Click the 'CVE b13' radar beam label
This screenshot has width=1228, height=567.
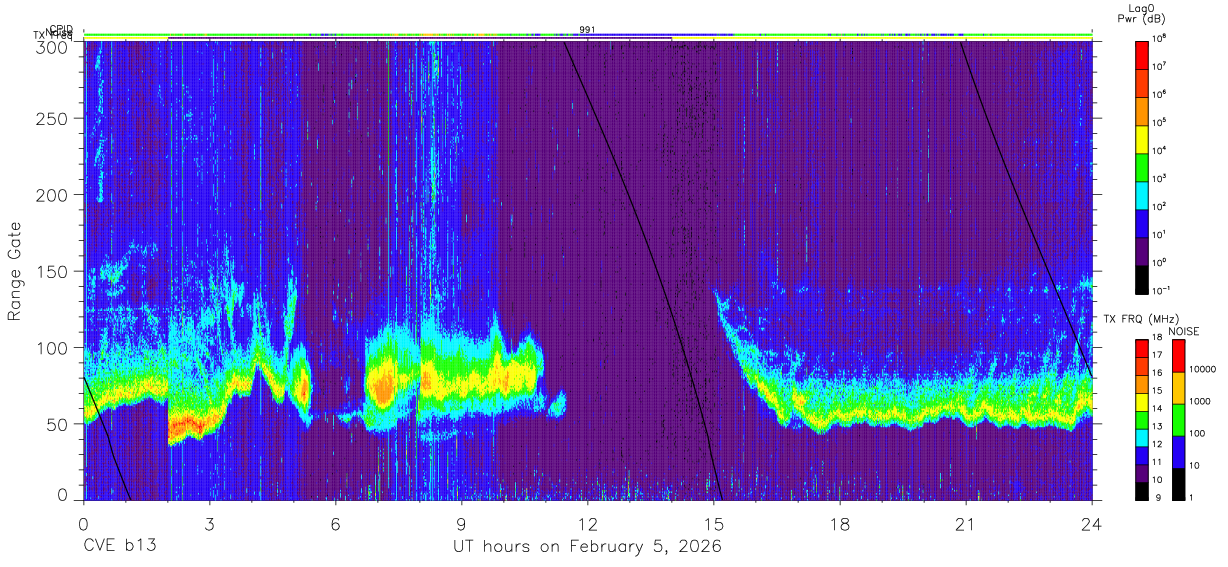click(120, 546)
